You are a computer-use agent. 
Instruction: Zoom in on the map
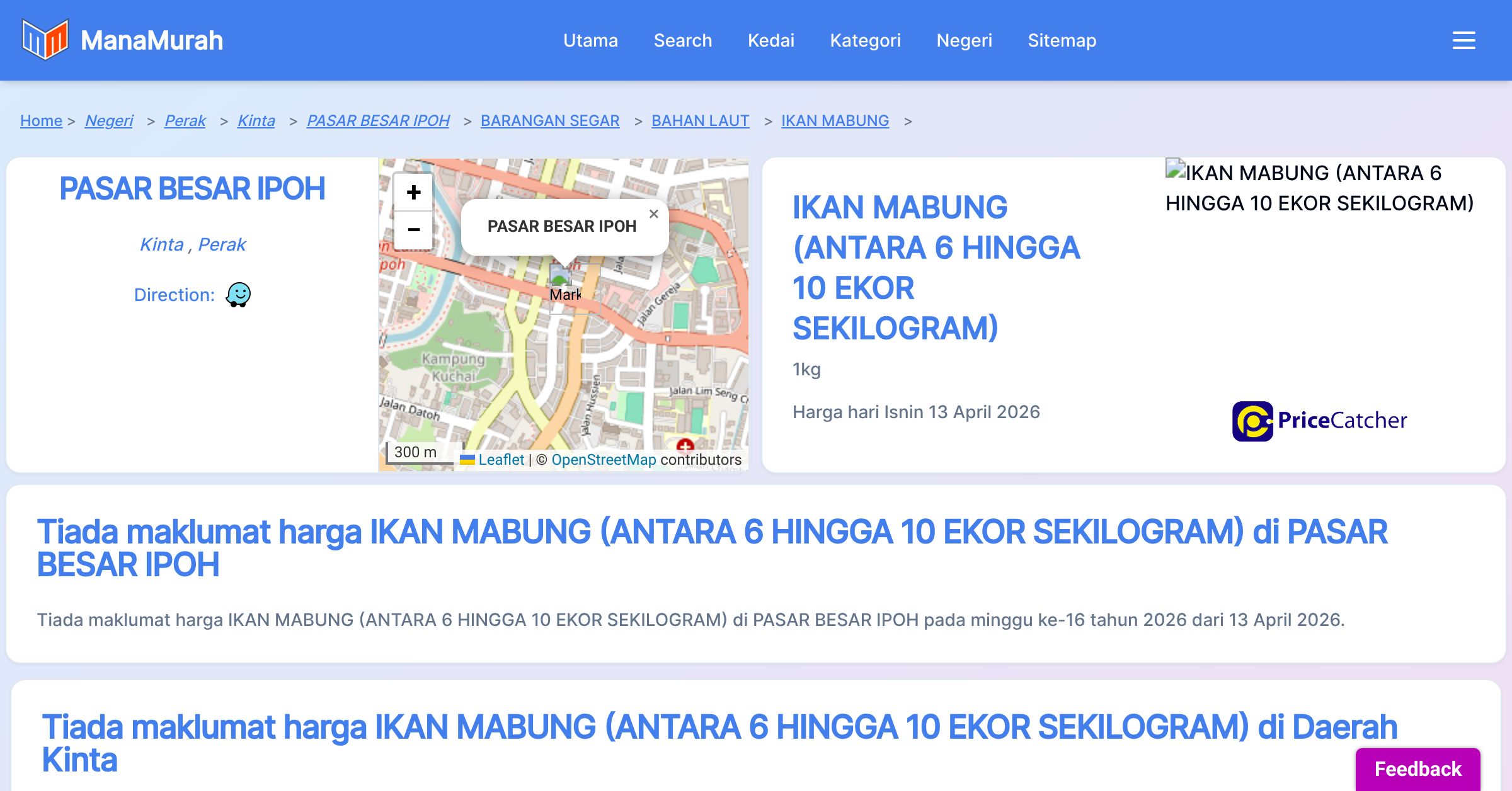point(413,192)
